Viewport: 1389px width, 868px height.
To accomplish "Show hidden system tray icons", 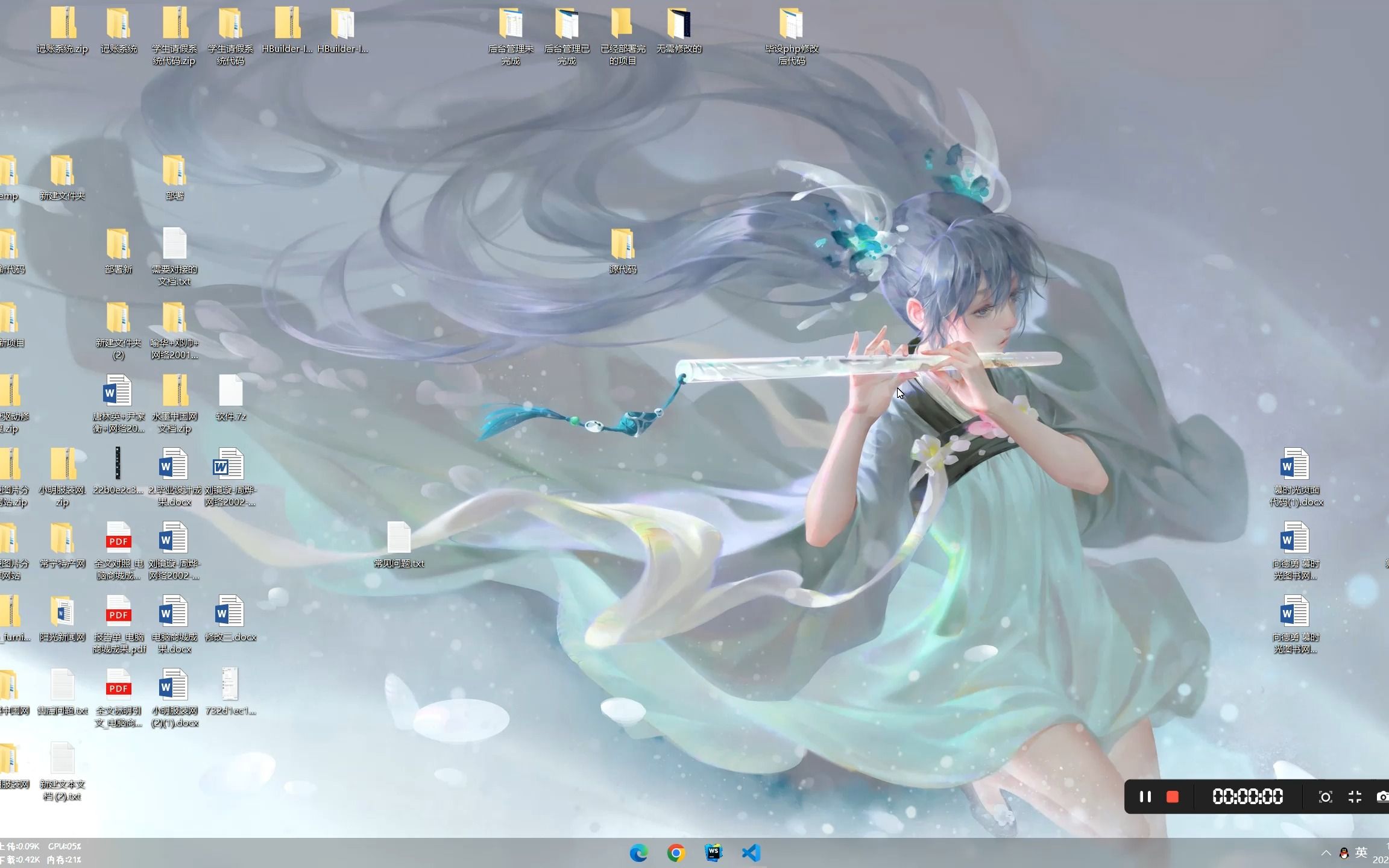I will tap(1326, 853).
